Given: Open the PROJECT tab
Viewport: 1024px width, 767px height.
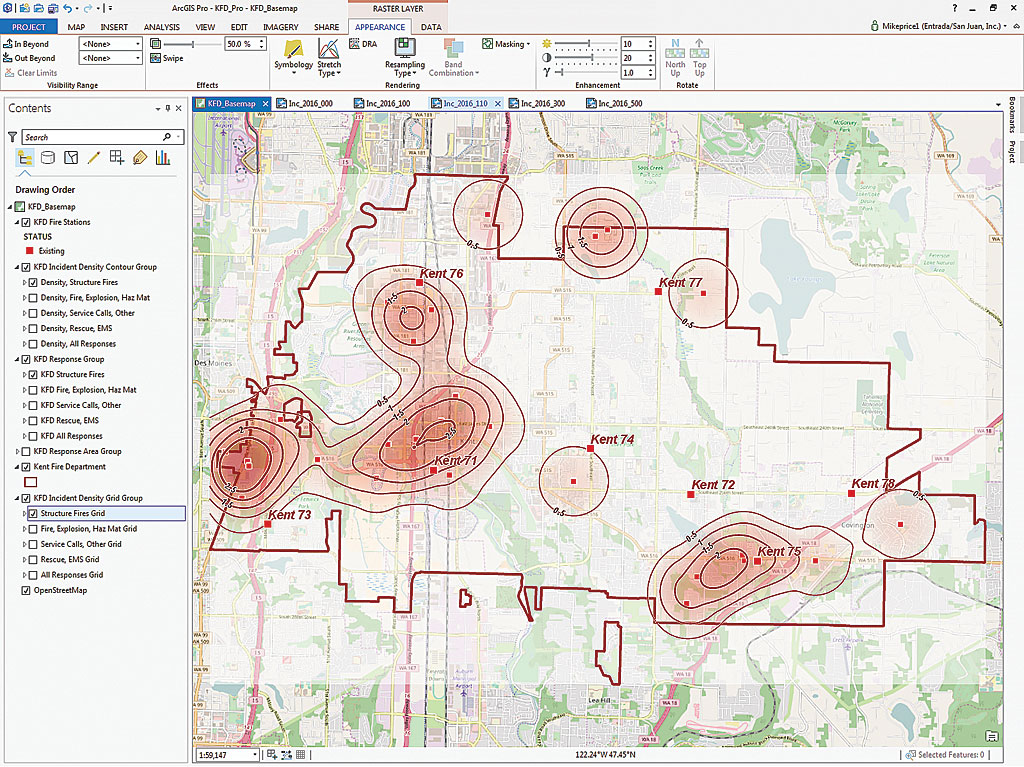Looking at the screenshot, I should (29, 27).
